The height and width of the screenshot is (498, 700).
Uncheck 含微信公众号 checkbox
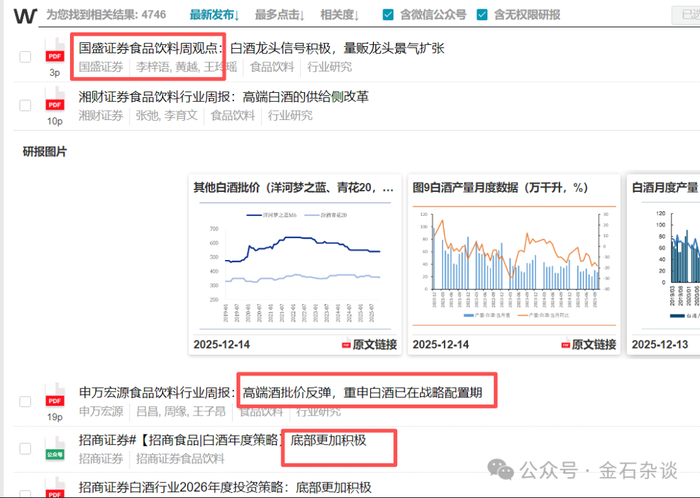[388, 15]
